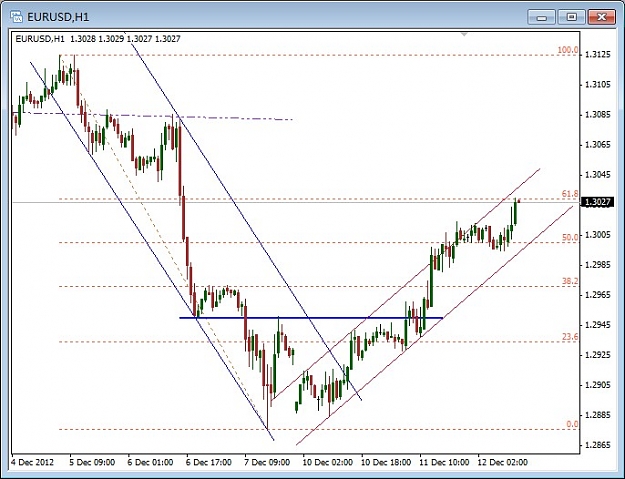
Task: Maximize the EURUSD,H1 chart window
Action: (571, 17)
